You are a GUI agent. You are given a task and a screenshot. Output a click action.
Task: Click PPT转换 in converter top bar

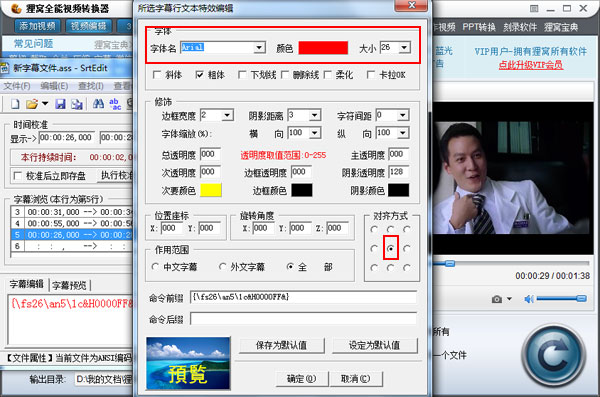point(479,27)
